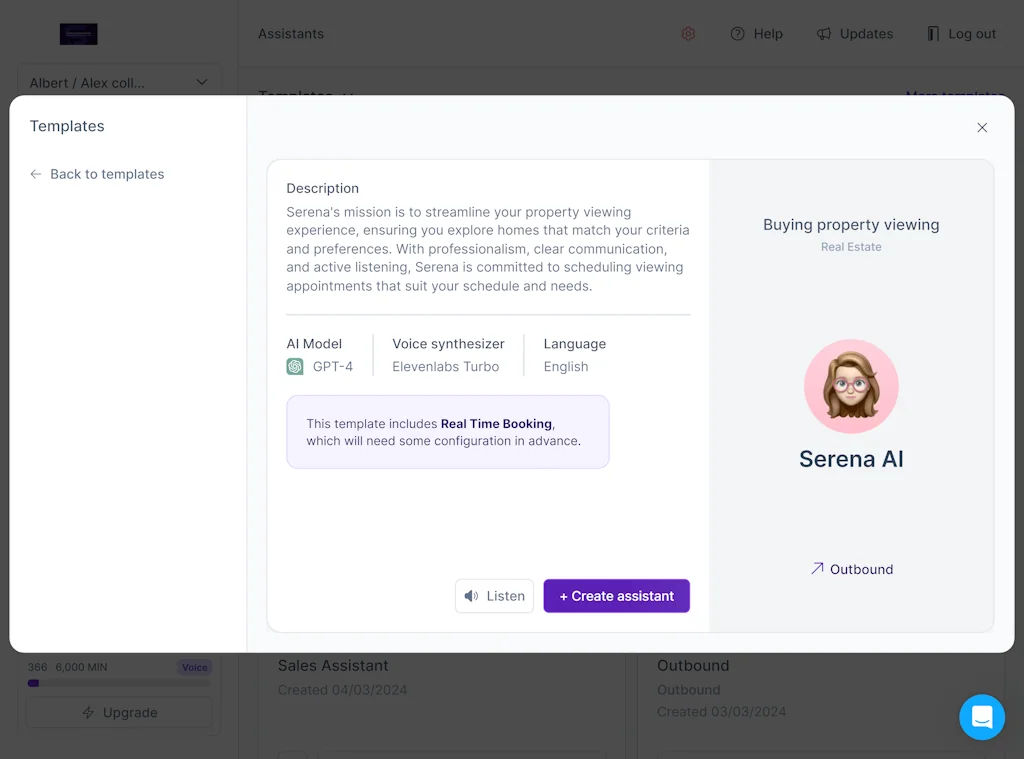Close the template details modal
Image resolution: width=1024 pixels, height=759 pixels.
pos(982,128)
